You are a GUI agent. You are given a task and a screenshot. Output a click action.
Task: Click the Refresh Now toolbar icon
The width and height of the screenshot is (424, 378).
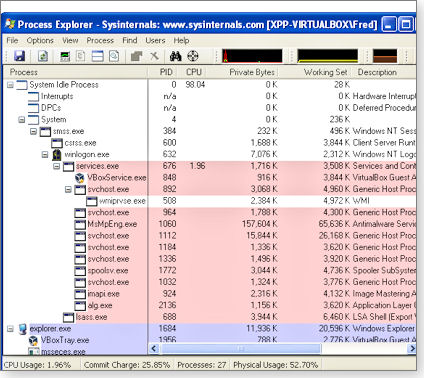43,56
